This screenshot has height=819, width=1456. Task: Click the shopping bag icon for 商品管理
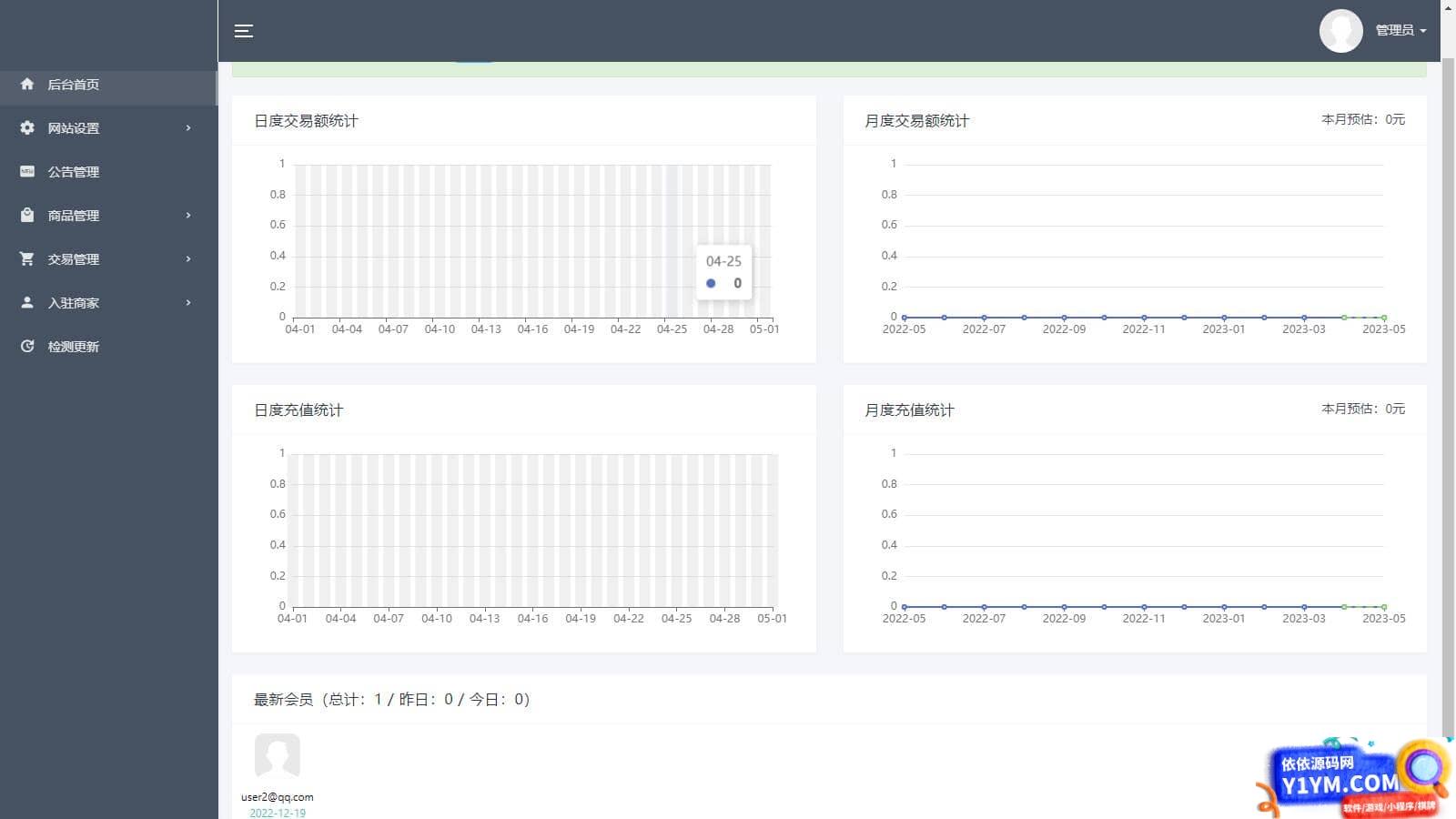point(27,215)
